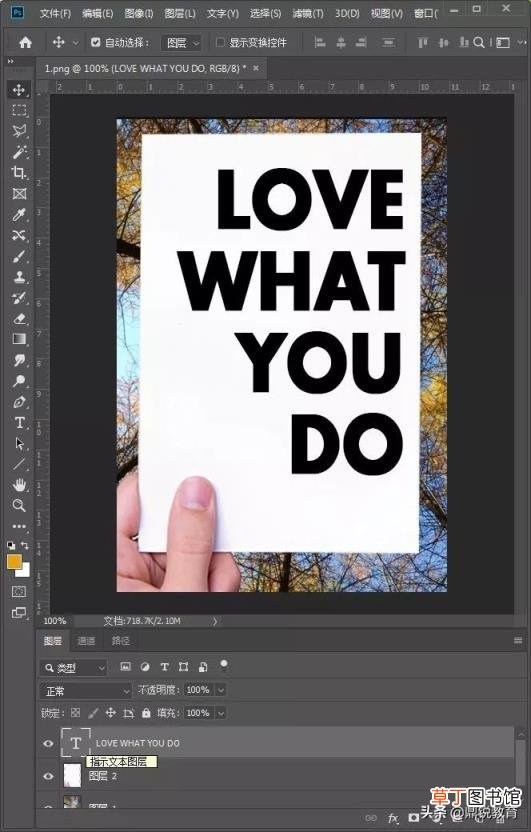
Task: Open the 图层 auto-select dropdown
Action: click(x=181, y=43)
